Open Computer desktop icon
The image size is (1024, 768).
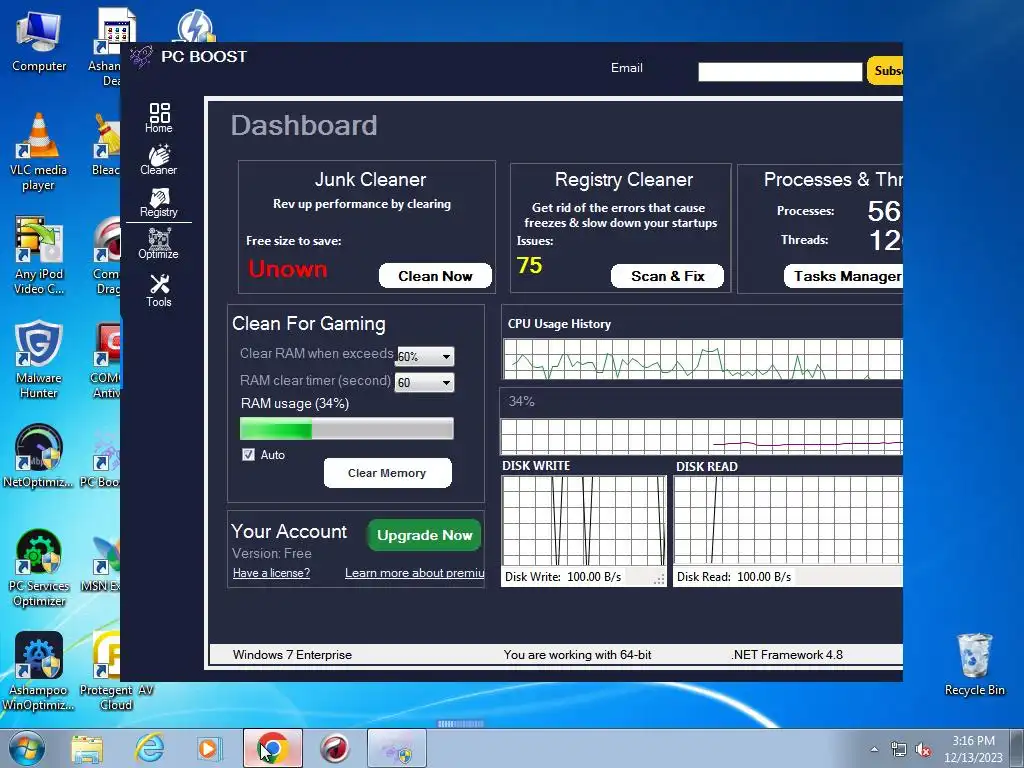39,41
